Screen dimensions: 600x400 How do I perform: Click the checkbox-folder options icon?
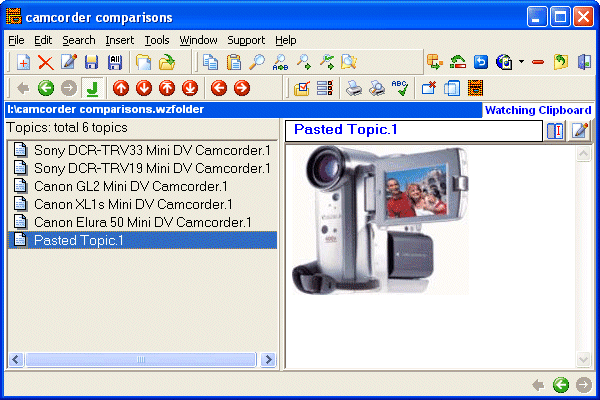(x=302, y=88)
